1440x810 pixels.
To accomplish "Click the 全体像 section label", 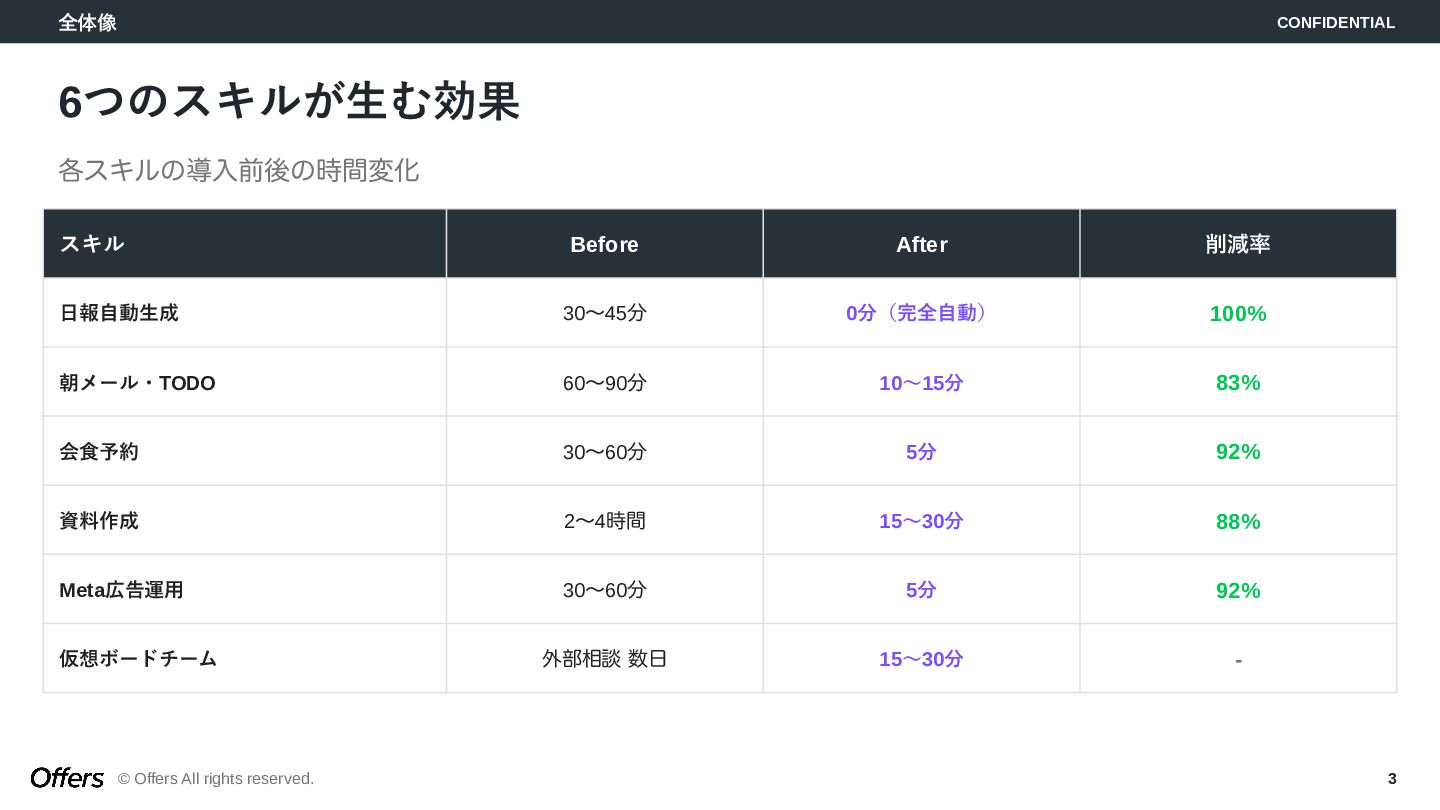I will 87,23.
